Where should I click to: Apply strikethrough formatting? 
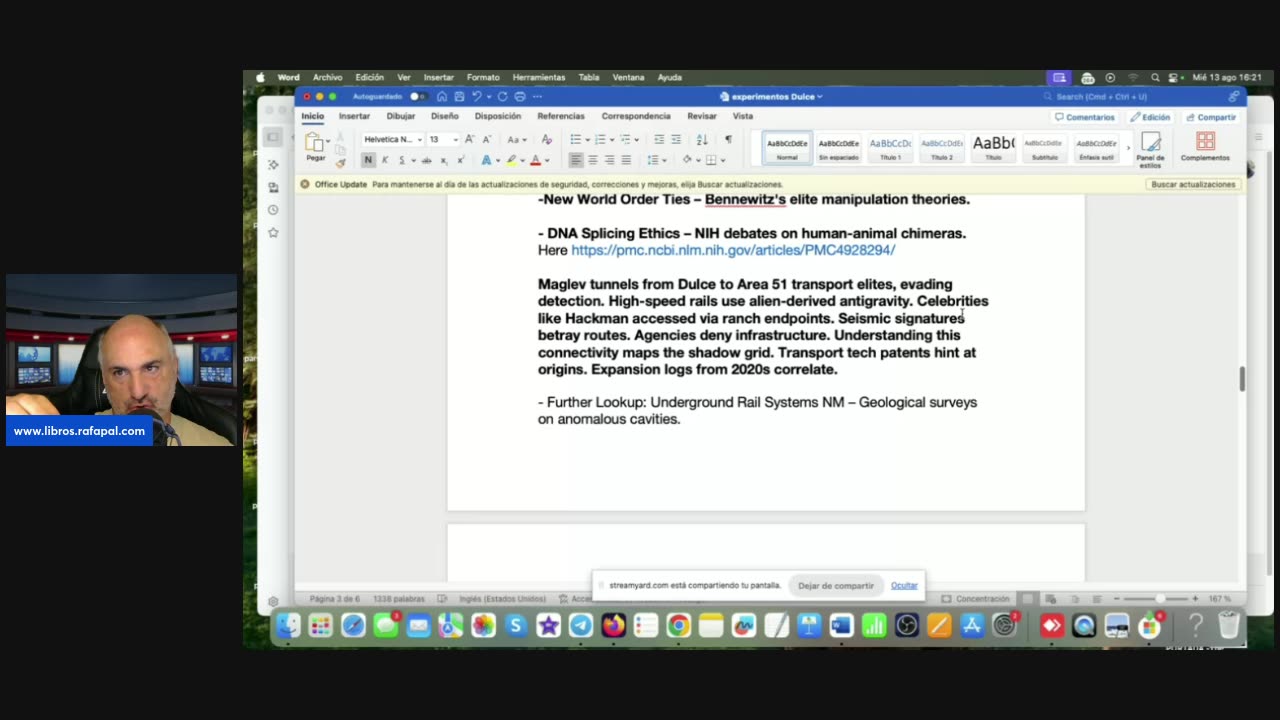tap(426, 160)
